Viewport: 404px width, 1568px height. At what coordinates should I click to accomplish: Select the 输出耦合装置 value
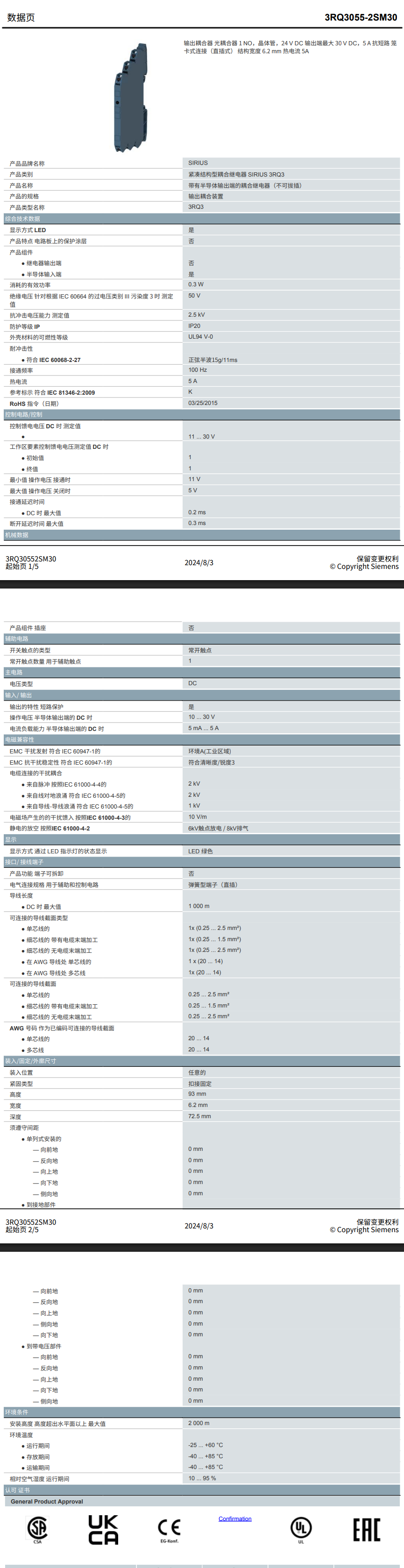206,196
